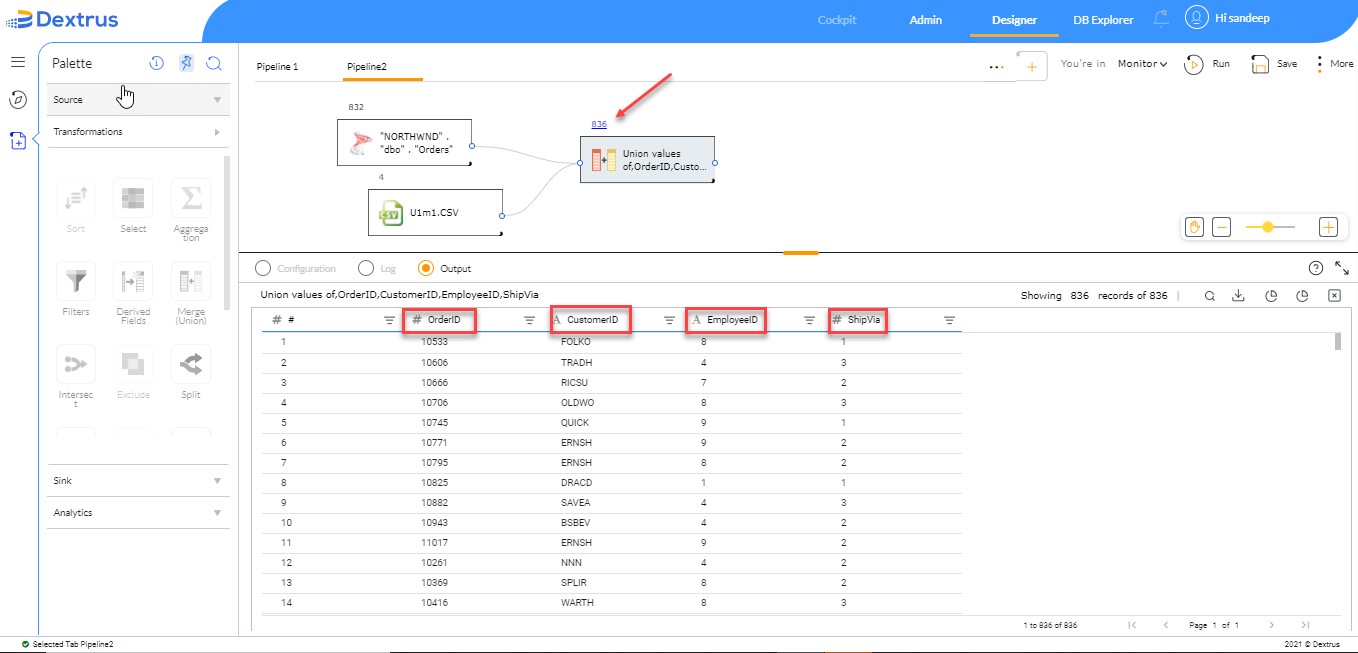Click the zoom out minus icon

point(1221,227)
